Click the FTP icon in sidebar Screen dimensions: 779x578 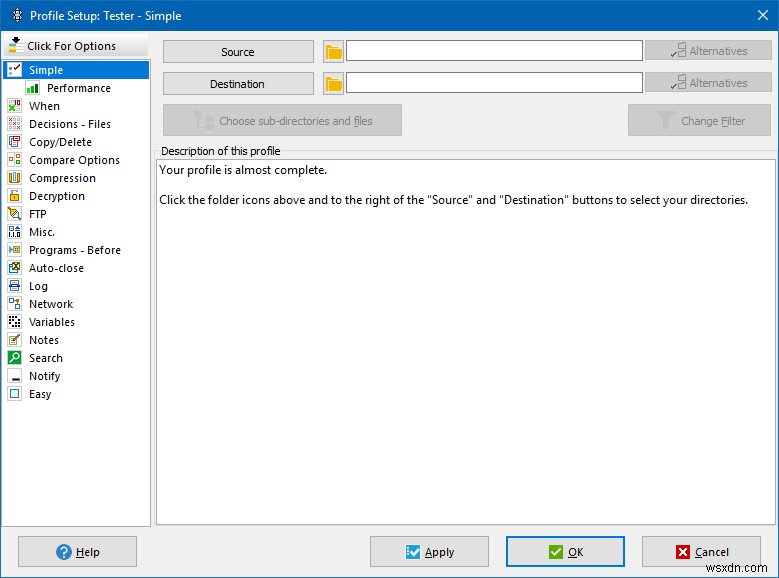point(14,214)
